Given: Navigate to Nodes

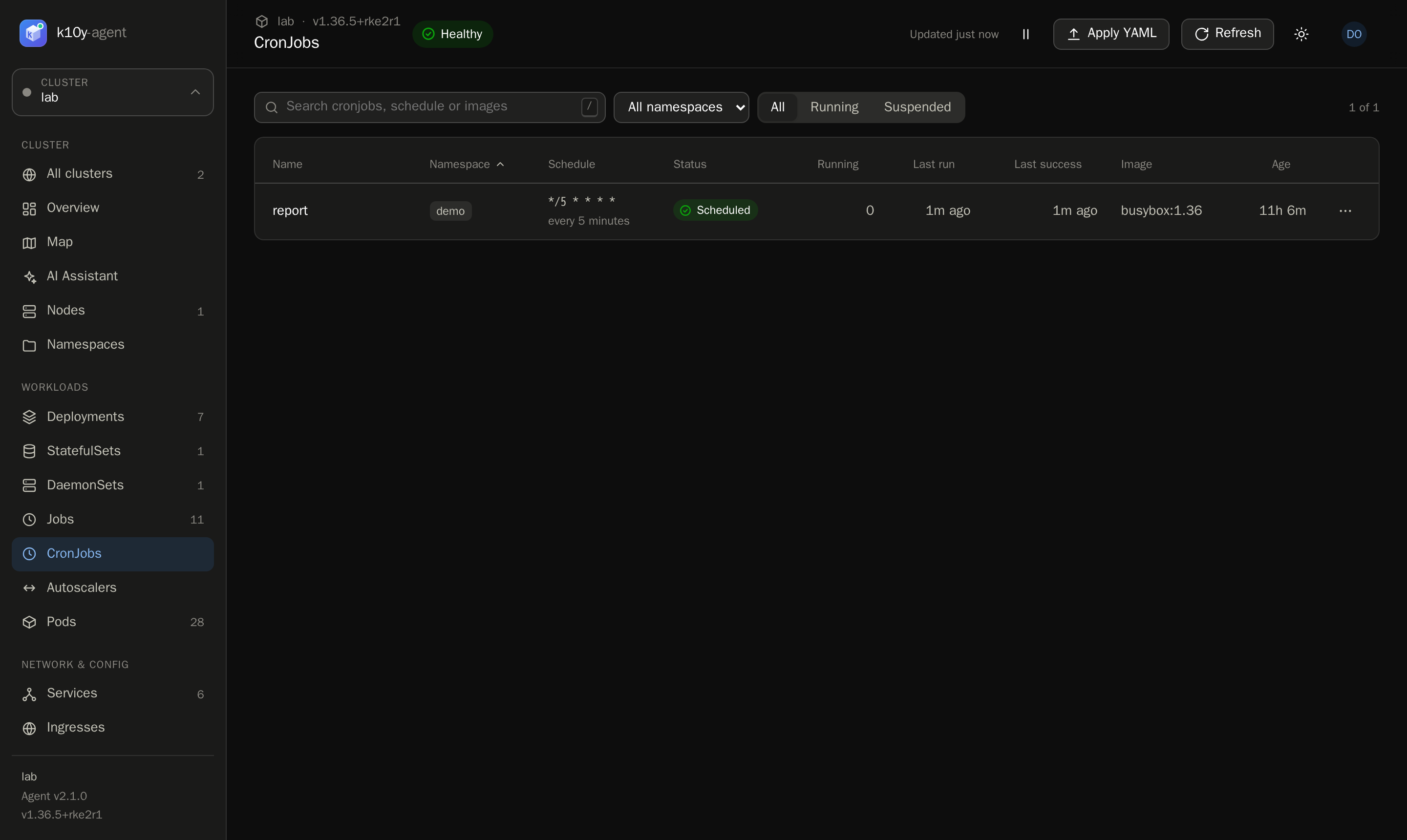Looking at the screenshot, I should coord(113,310).
